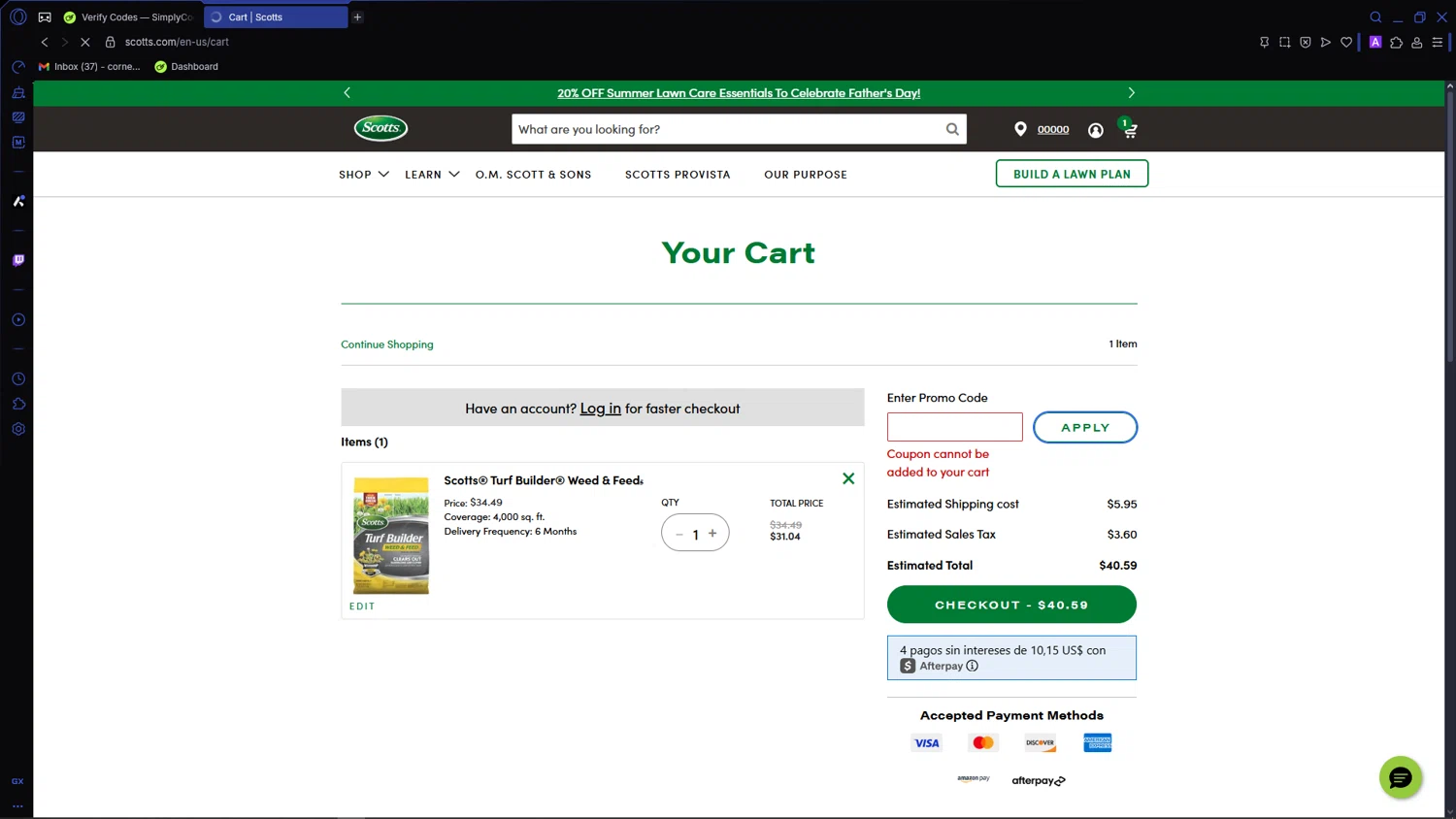Image resolution: width=1456 pixels, height=819 pixels.
Task: Click the search magnifier in Scotts search box
Action: pos(952,129)
